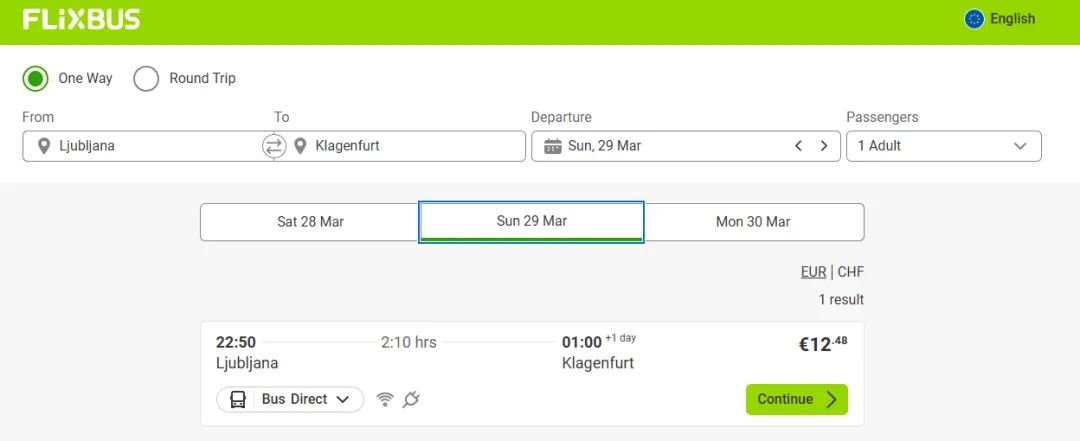Go to next departure day arrow
Image resolution: width=1080 pixels, height=441 pixels.
[x=824, y=146]
